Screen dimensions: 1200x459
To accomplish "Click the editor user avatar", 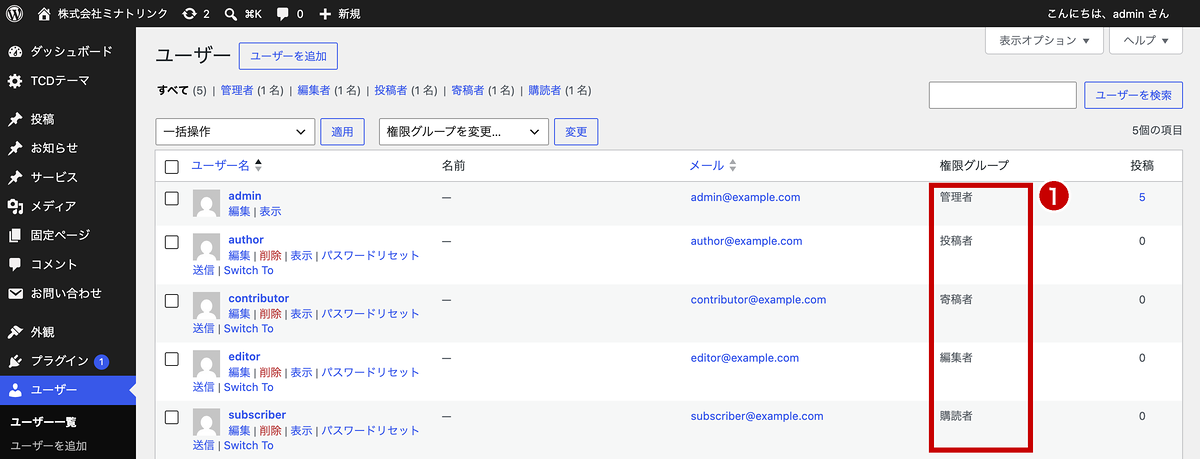I will click(206, 364).
